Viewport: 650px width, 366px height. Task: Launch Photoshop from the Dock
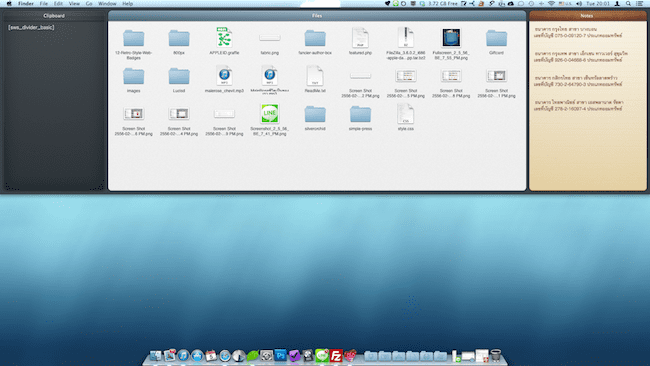tap(280, 355)
